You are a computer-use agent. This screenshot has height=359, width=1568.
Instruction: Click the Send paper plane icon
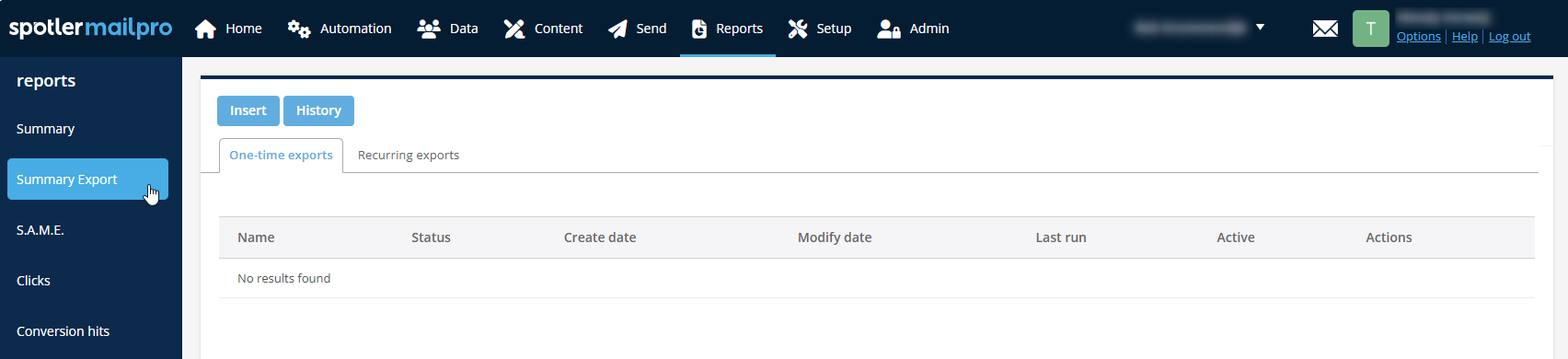click(x=617, y=29)
